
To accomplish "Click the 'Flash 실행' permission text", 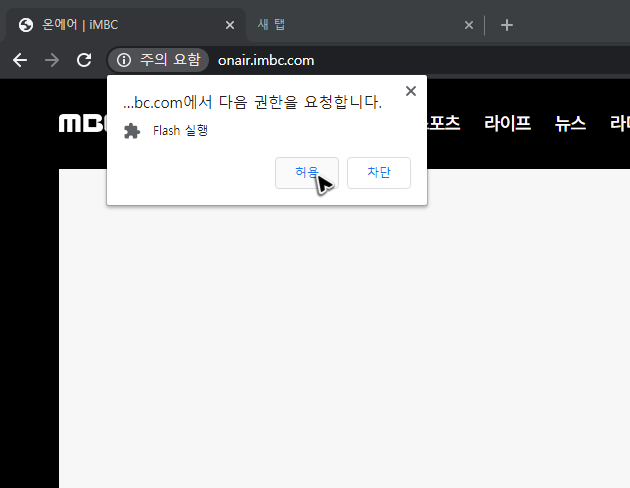I will (180, 131).
